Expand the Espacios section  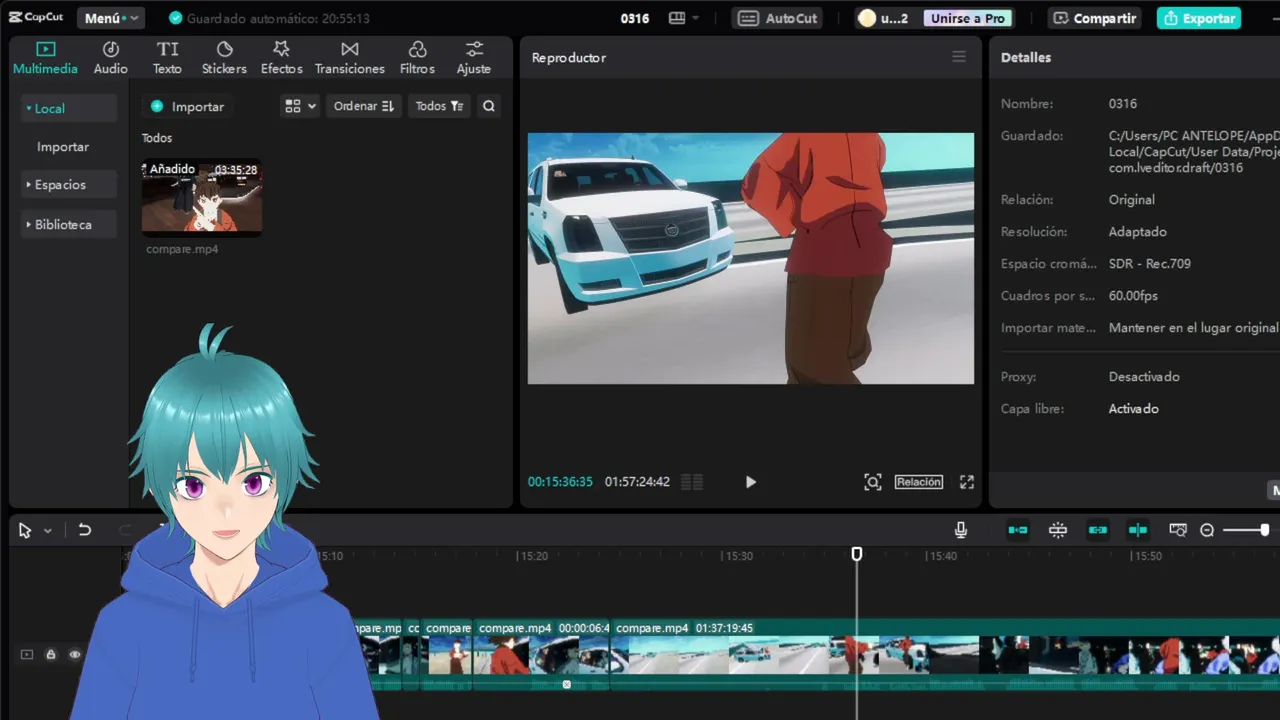click(x=68, y=185)
